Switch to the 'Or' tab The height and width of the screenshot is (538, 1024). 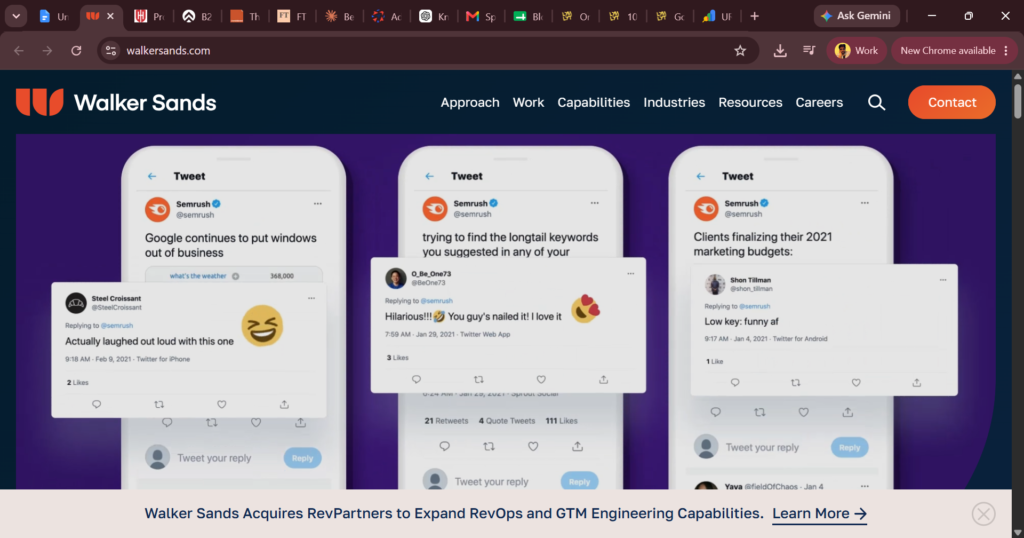coord(576,16)
